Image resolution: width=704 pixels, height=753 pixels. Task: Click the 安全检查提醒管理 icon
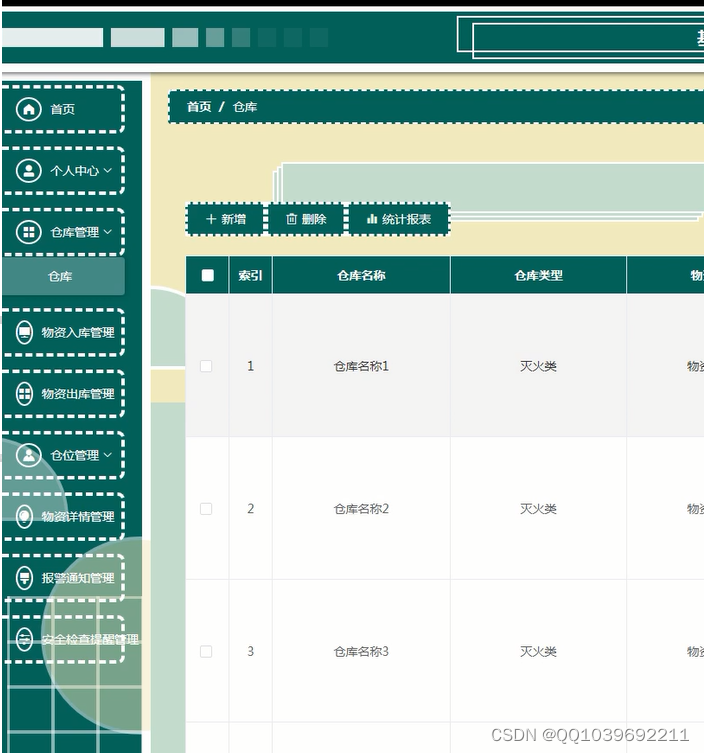tap(24, 640)
